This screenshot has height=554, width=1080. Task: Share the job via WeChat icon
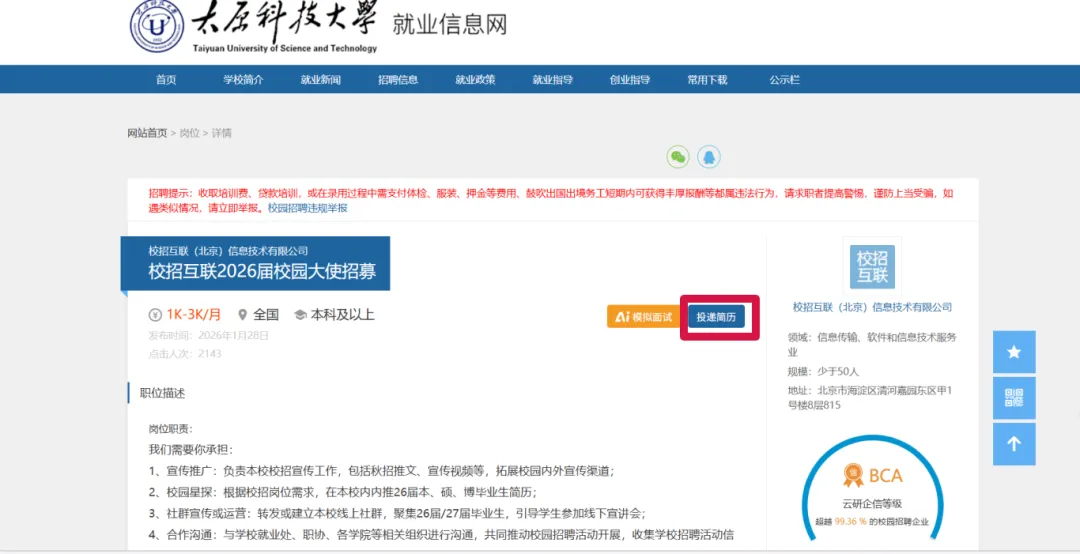(678, 157)
